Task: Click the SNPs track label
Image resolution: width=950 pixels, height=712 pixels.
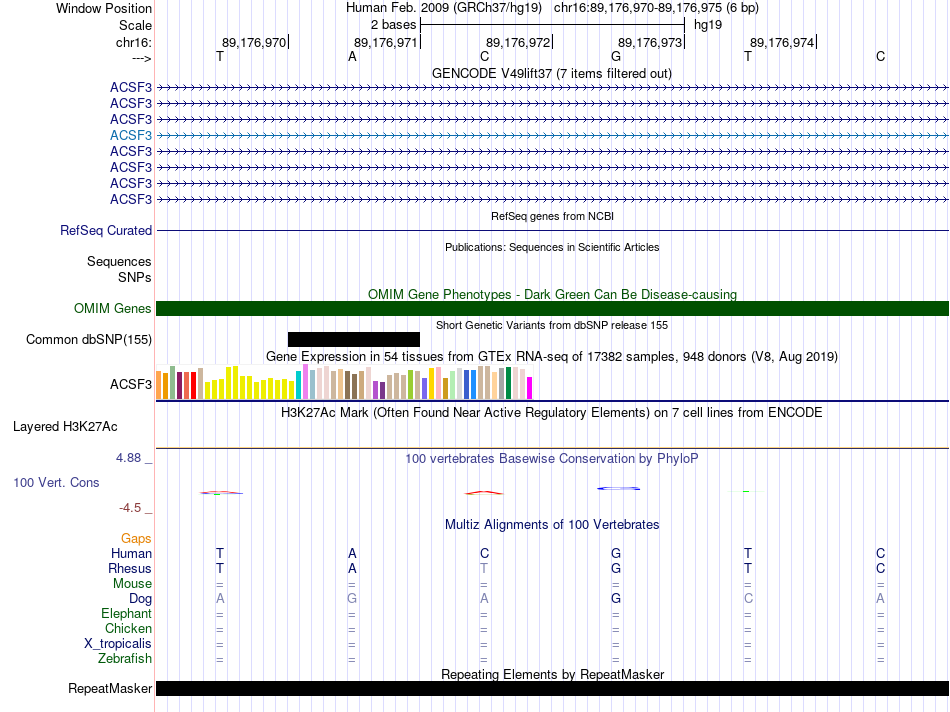Action: (x=135, y=277)
